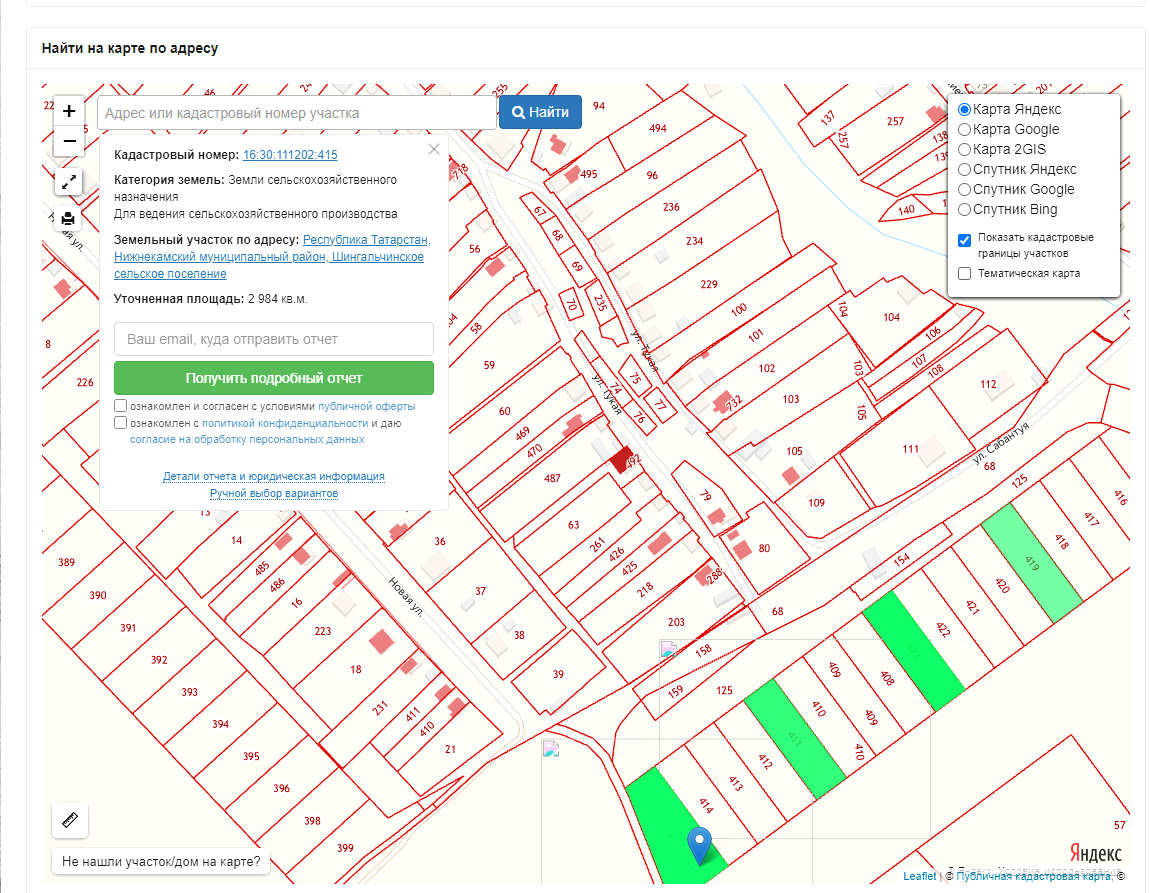
Task: Expand Детали отчета и юридическая информация
Action: [274, 477]
